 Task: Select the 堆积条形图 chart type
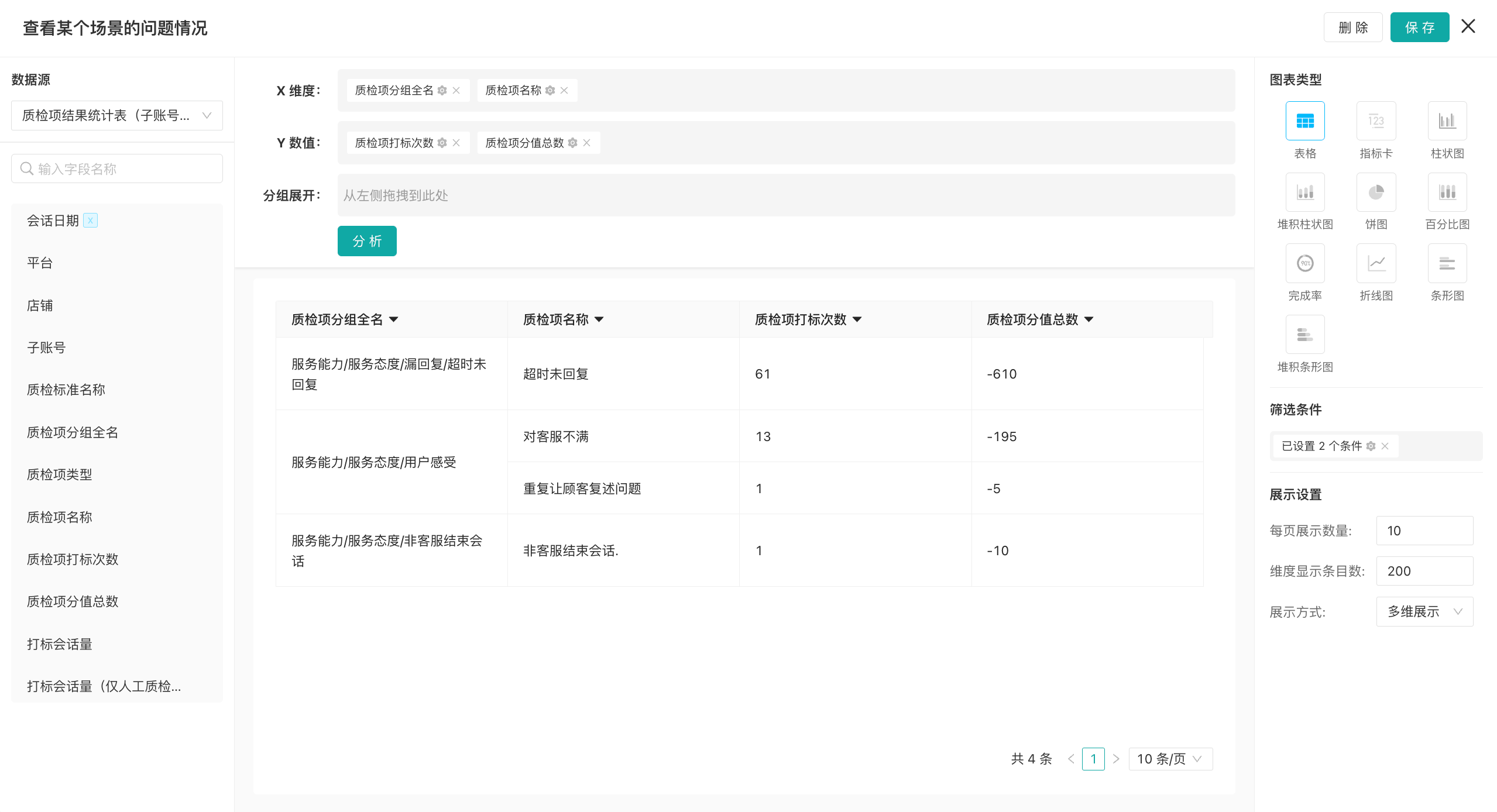(x=1305, y=335)
